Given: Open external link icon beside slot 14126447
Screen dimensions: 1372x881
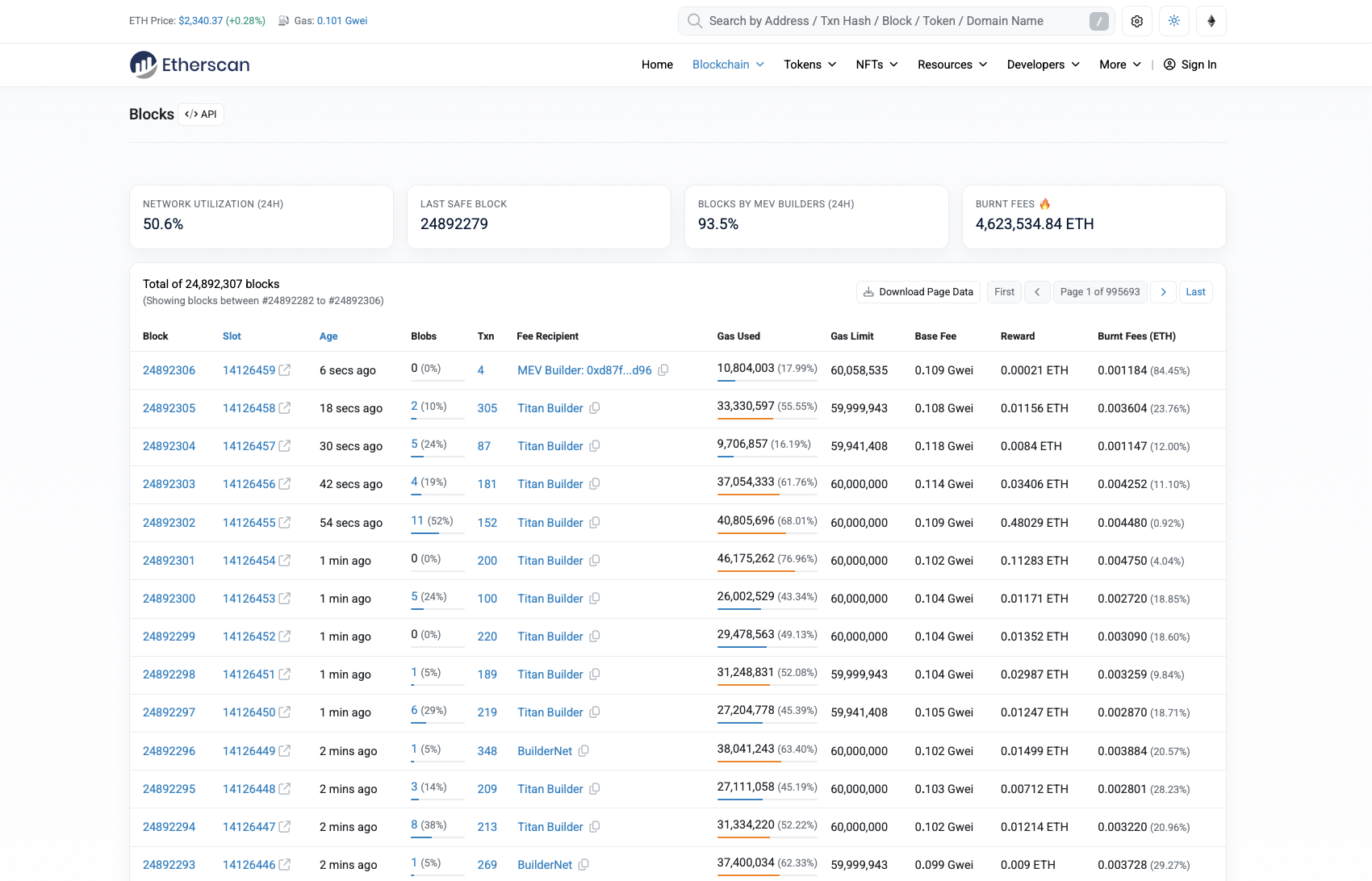Looking at the screenshot, I should tap(285, 827).
